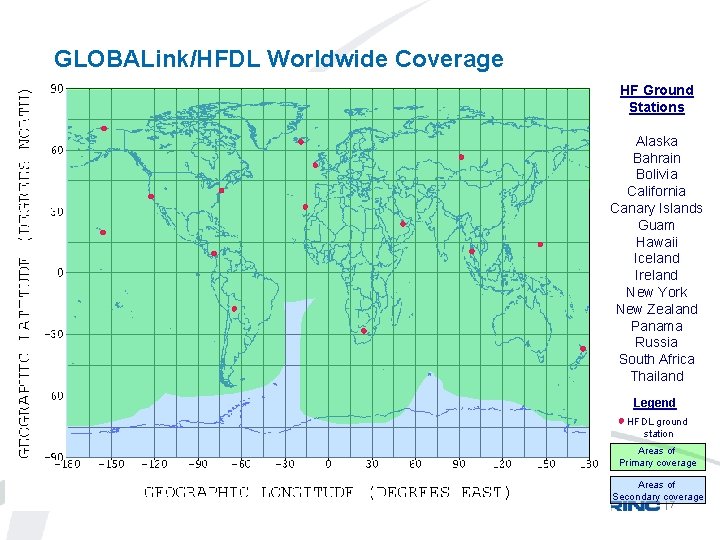Screen dimensions: 720x540
Task: Select the slide title GLOBALink/HFDL Worldwide Coverage
Action: click(x=279, y=59)
